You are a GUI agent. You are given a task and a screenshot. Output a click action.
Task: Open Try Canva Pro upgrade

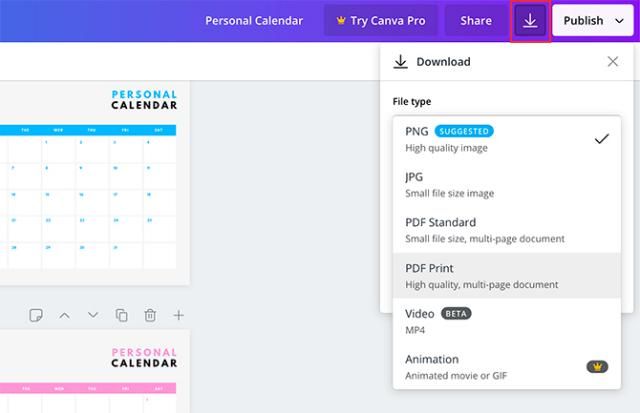(x=380, y=20)
